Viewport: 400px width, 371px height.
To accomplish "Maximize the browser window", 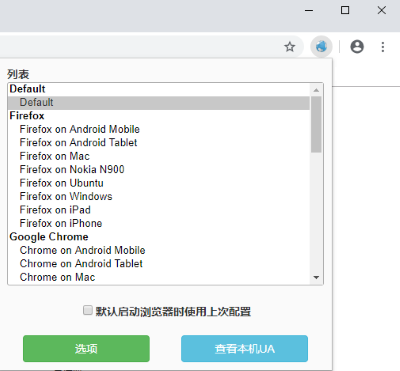I will 345,10.
